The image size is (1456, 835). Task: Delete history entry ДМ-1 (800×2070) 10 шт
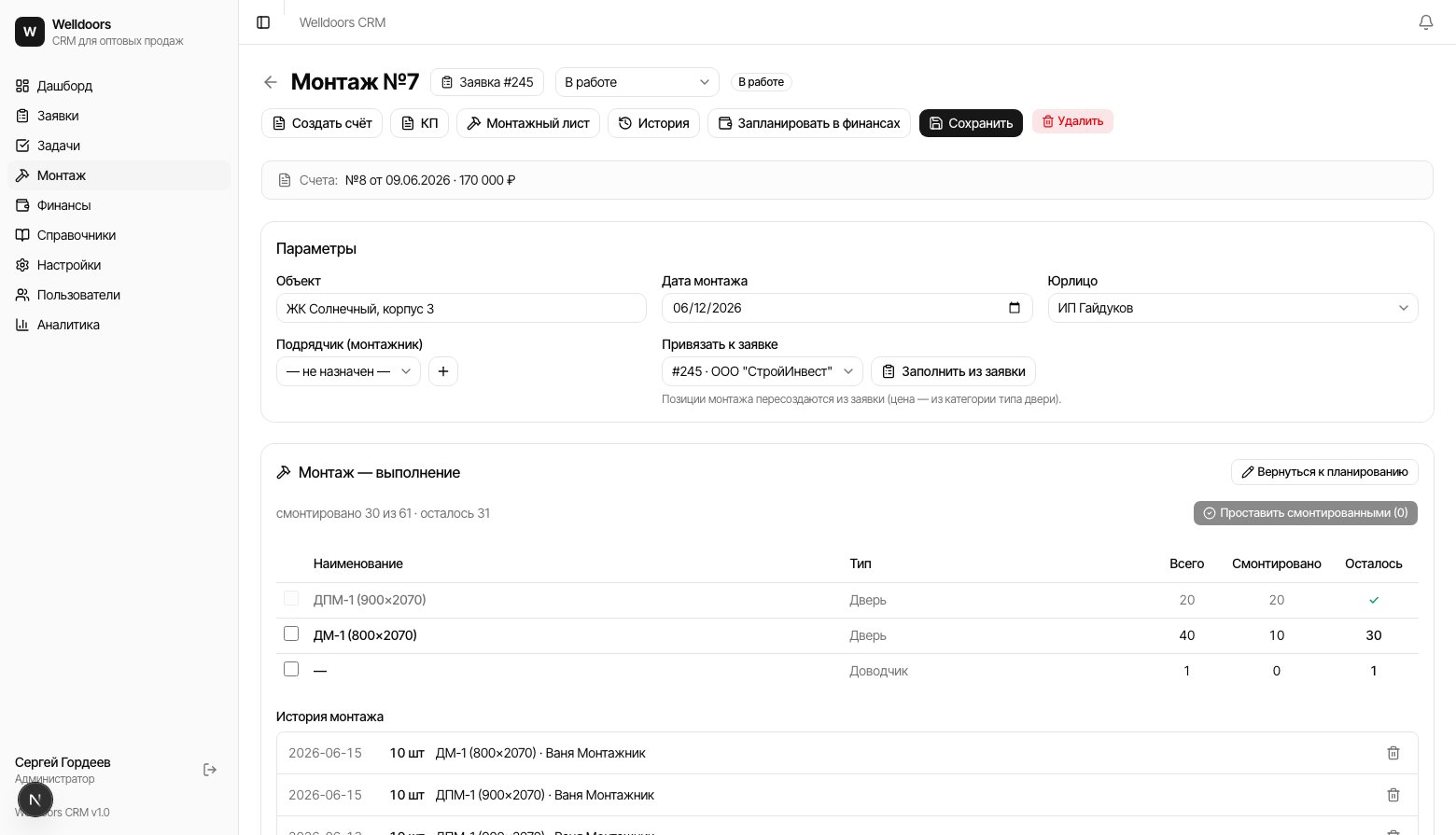[1393, 753]
